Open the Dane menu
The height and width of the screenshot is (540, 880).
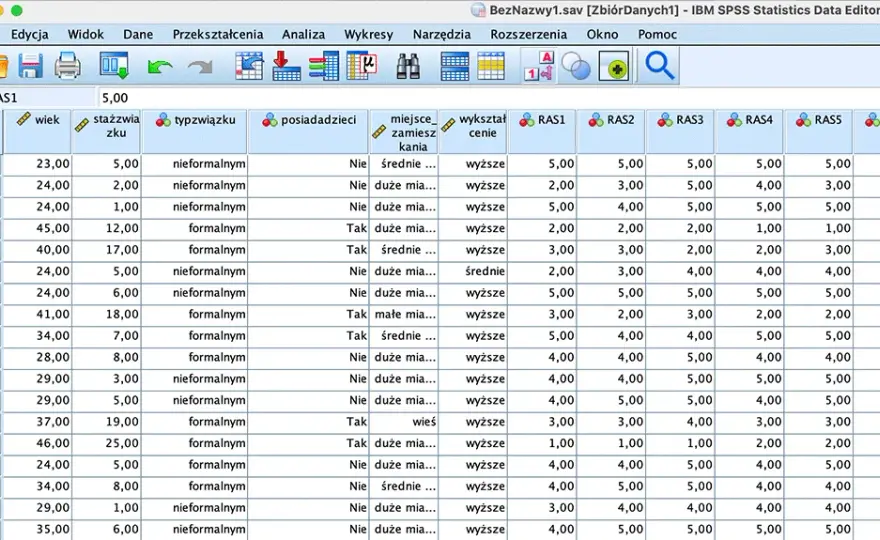coord(138,34)
